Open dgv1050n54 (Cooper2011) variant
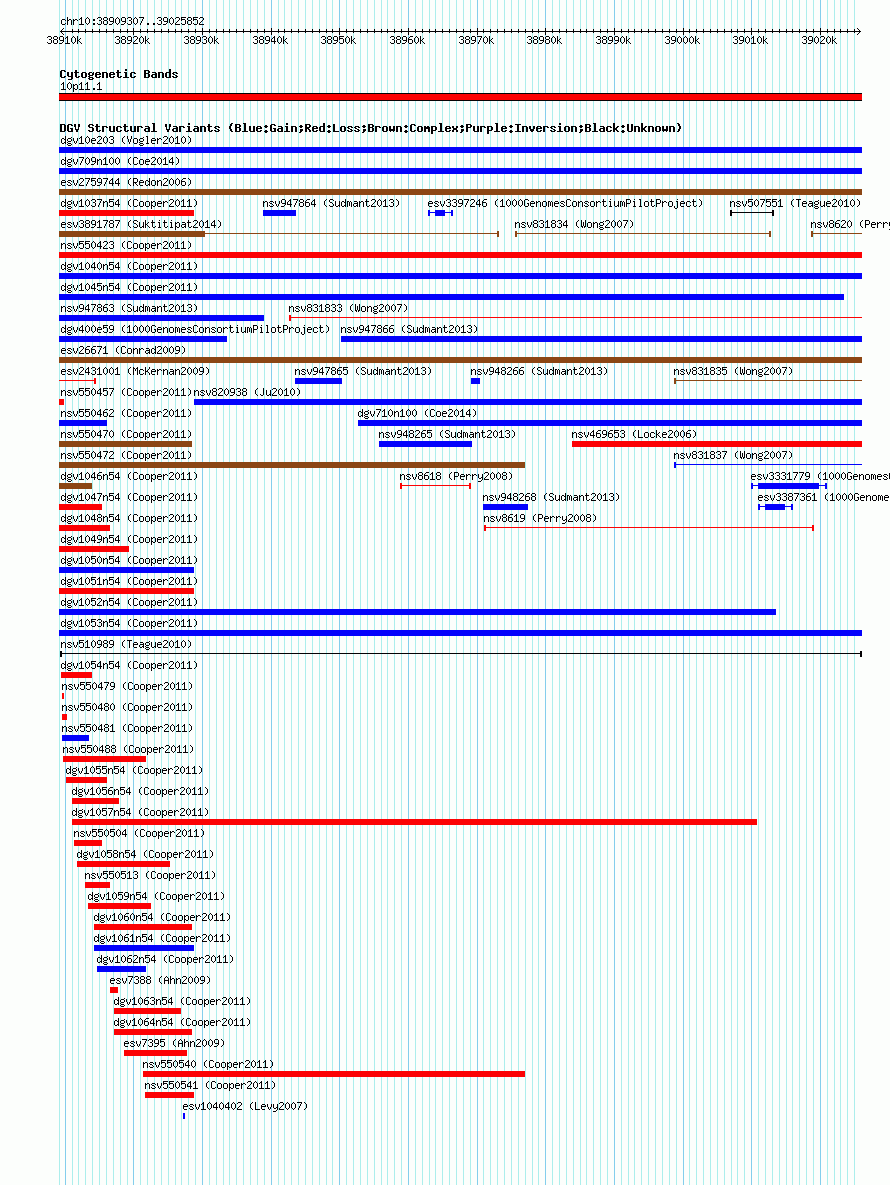Viewport: 890px width, 1185px height. [x=128, y=562]
